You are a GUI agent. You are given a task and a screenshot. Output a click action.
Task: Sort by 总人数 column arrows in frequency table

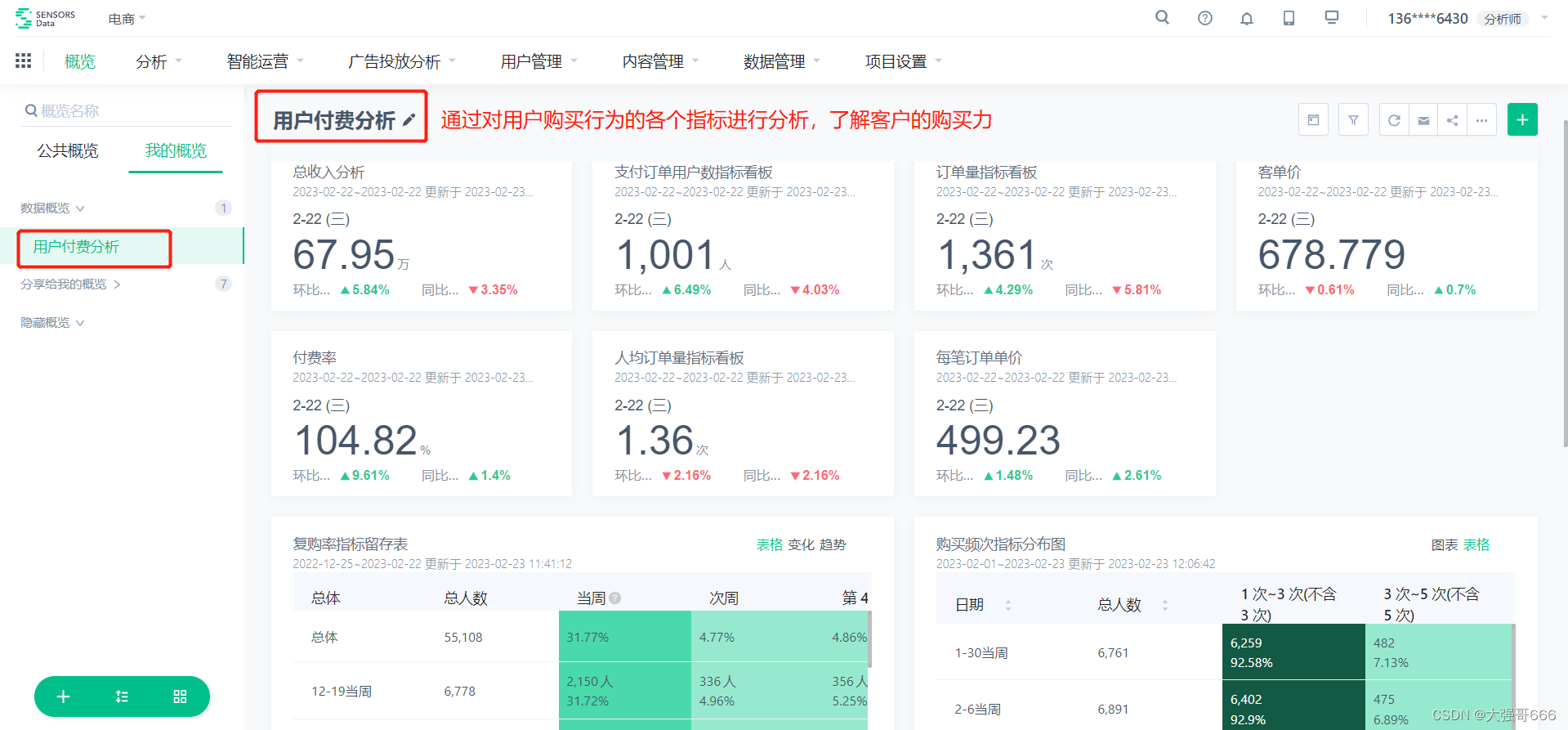1165,605
